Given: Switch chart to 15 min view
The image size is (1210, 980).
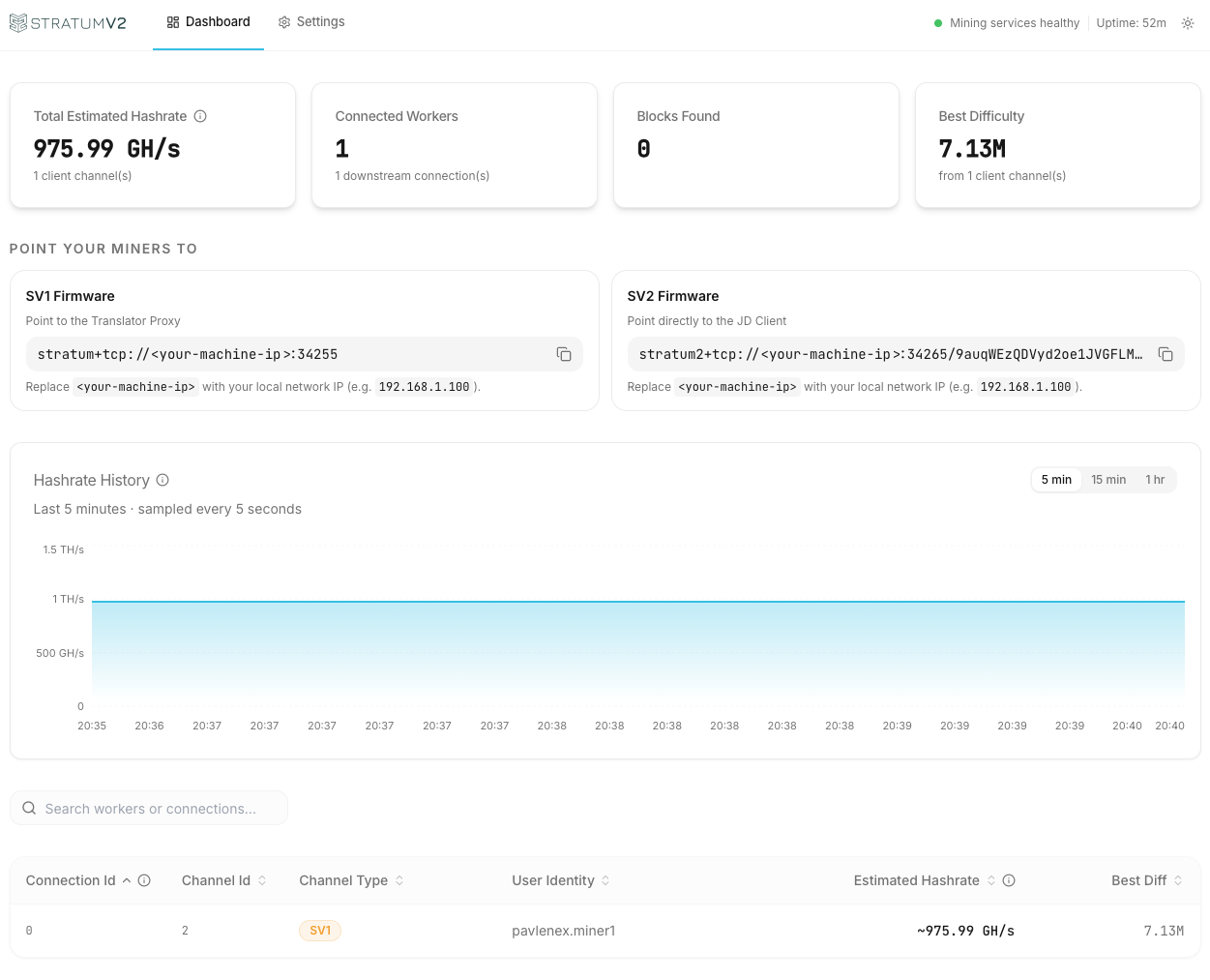Looking at the screenshot, I should coord(1107,479).
